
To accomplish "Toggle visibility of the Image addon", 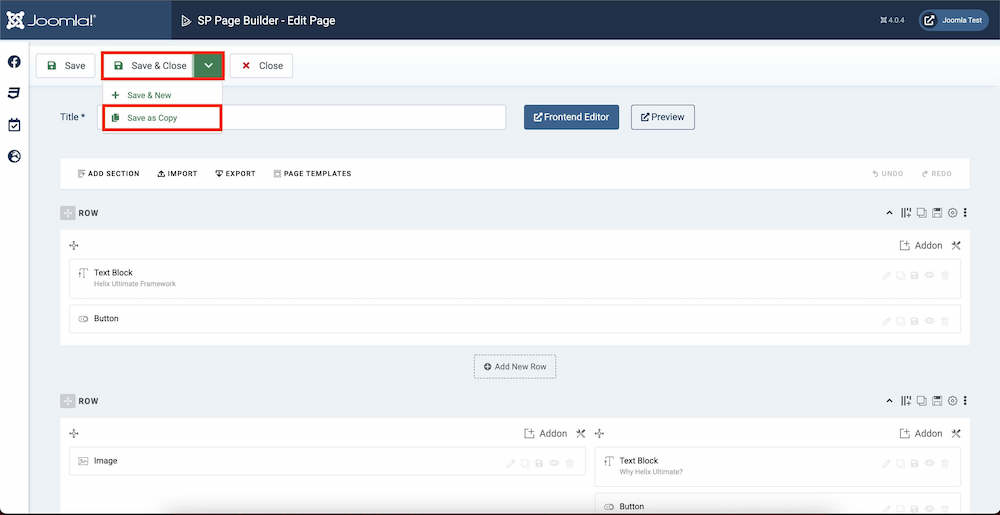I will 554,463.
